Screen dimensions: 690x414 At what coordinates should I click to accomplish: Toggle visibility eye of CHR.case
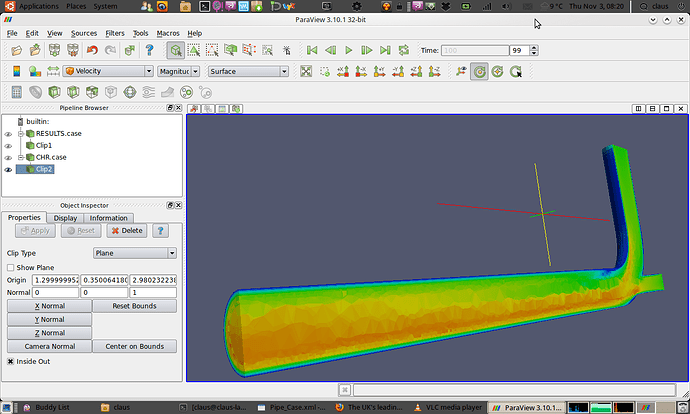8,158
